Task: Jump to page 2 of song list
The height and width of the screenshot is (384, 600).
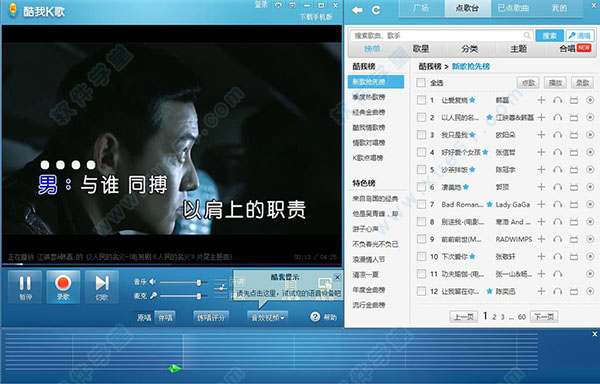Action: (494, 317)
